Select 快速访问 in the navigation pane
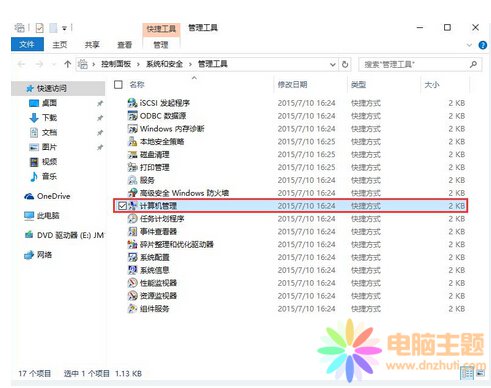 [x=58, y=88]
